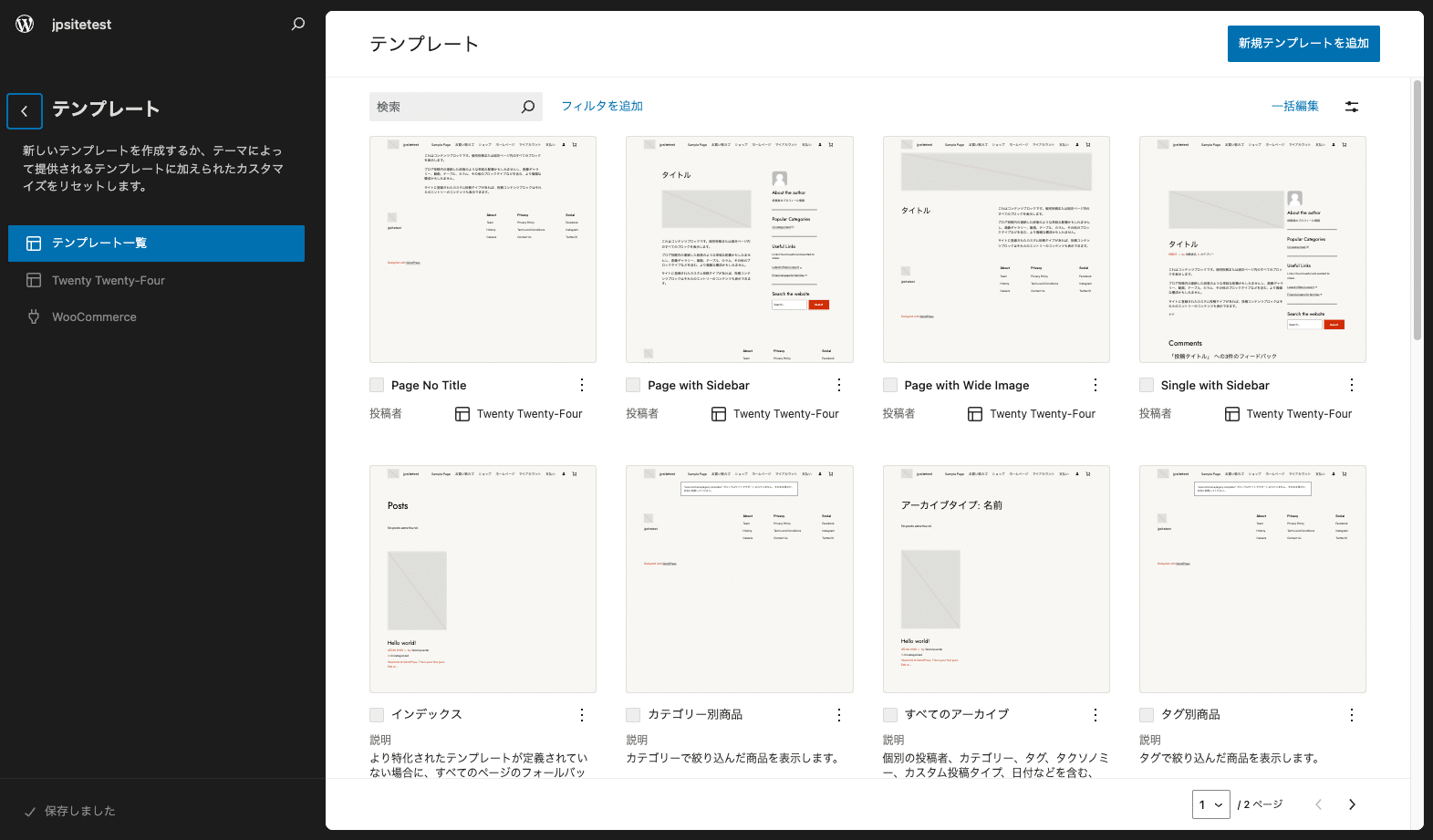The image size is (1433, 840).
Task: Click the layout icon beside Twenty Twenty-Four sidebar item
Action: [x=34, y=281]
